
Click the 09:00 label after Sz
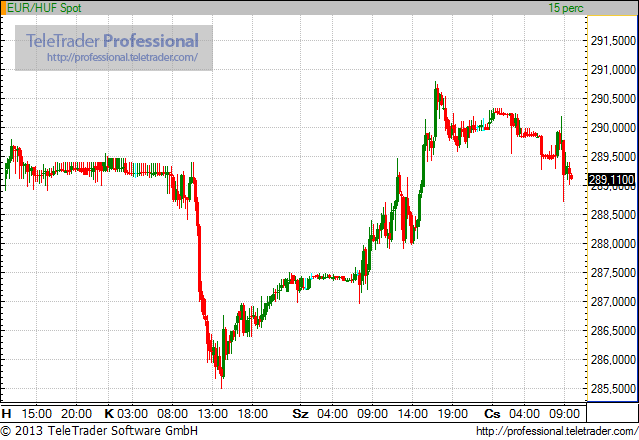point(372,414)
